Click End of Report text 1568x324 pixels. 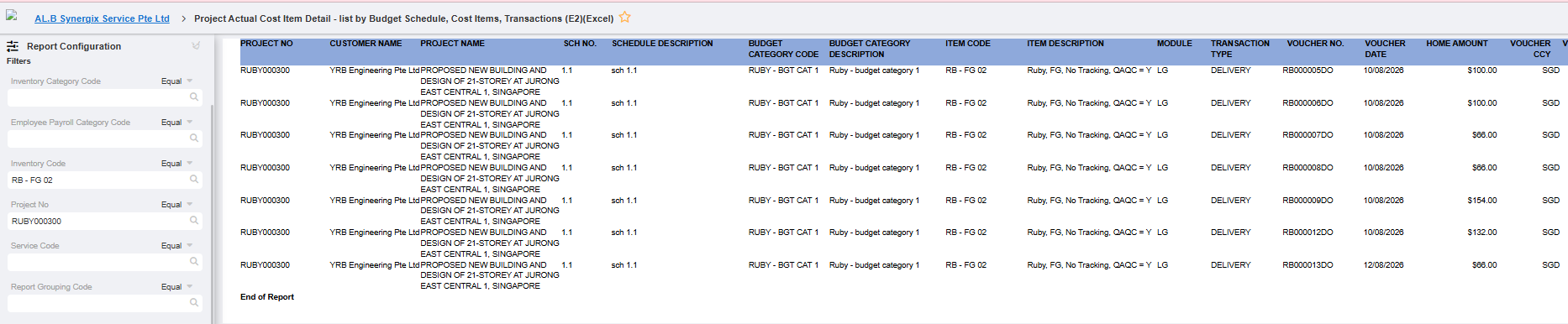click(267, 297)
